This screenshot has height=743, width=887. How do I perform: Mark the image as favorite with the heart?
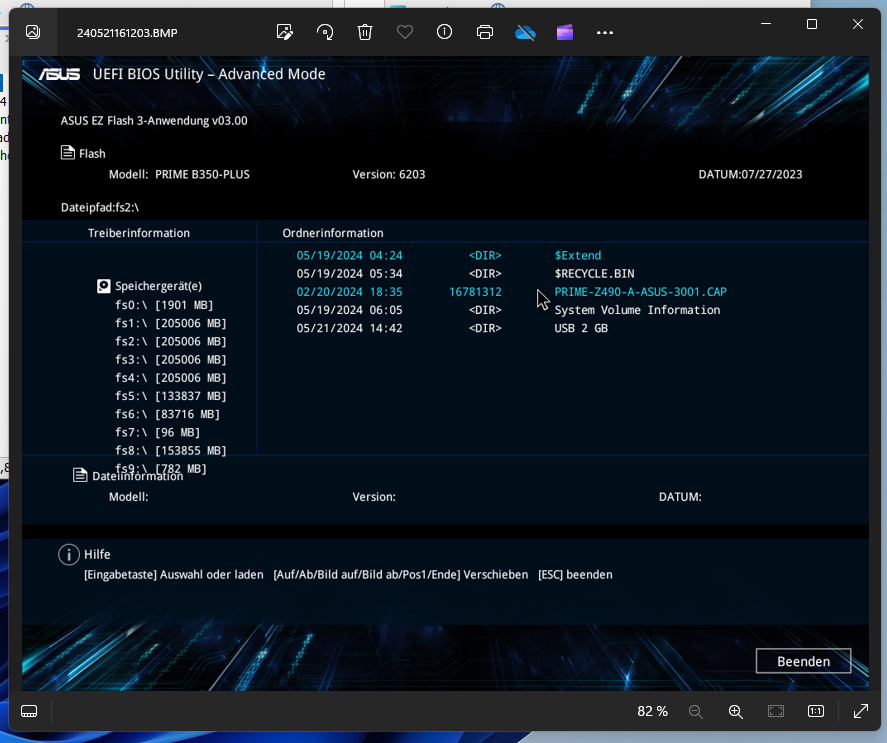pyautogui.click(x=404, y=32)
